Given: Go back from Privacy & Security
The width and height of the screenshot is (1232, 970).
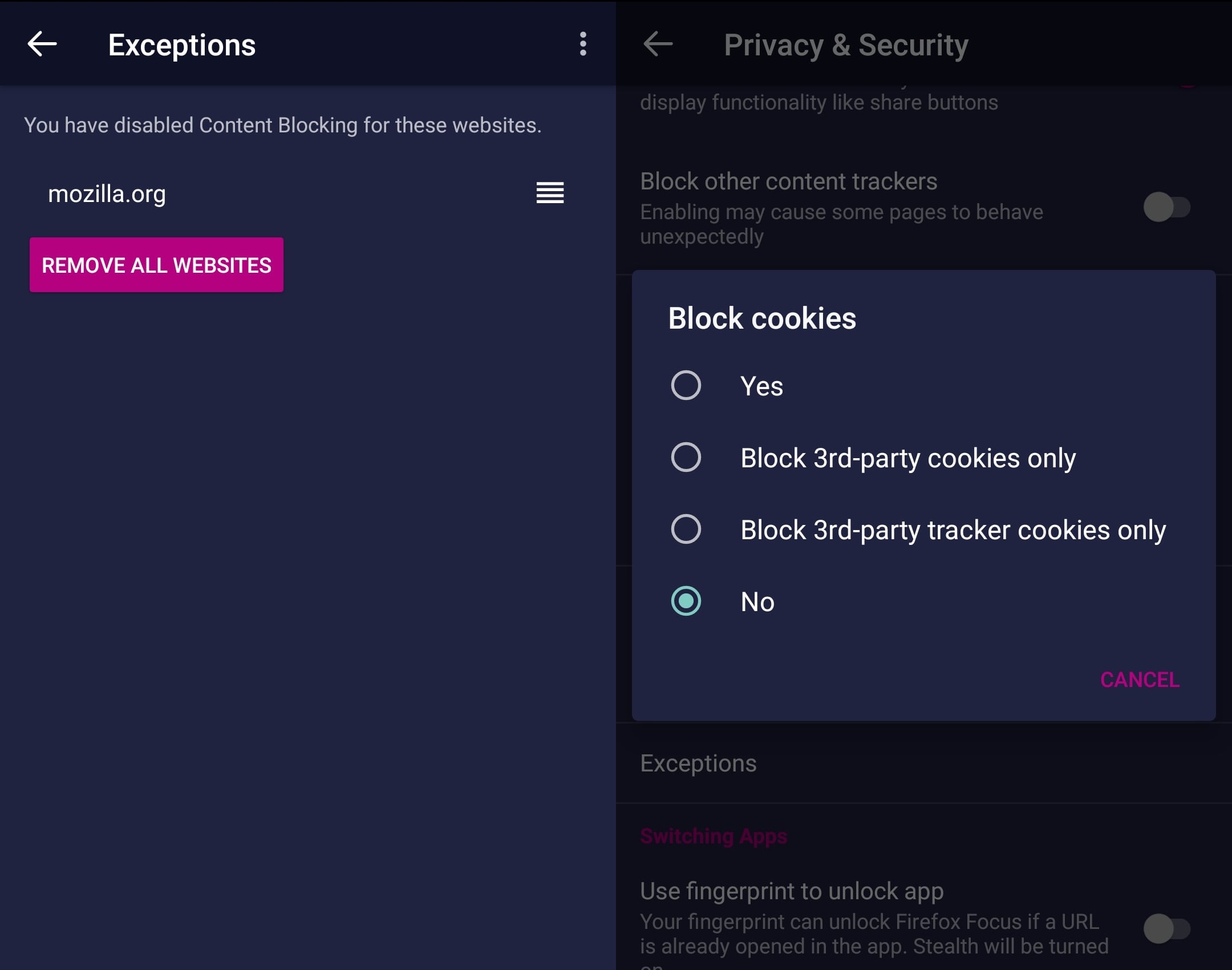Looking at the screenshot, I should point(658,45).
